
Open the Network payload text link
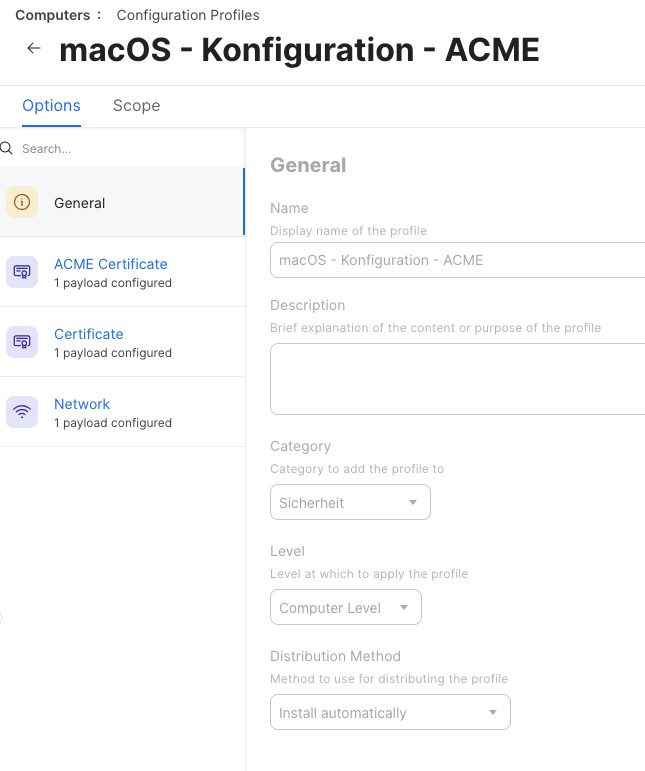click(x=82, y=404)
